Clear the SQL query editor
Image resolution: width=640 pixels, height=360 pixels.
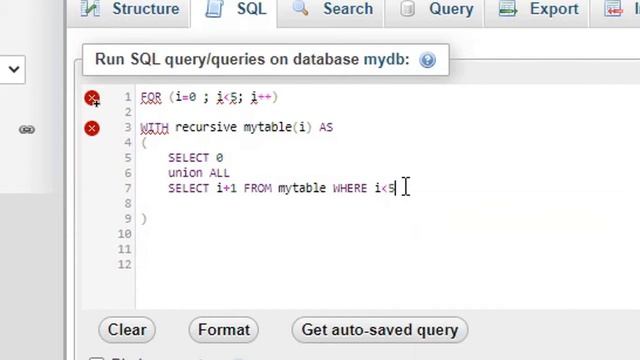[127, 330]
